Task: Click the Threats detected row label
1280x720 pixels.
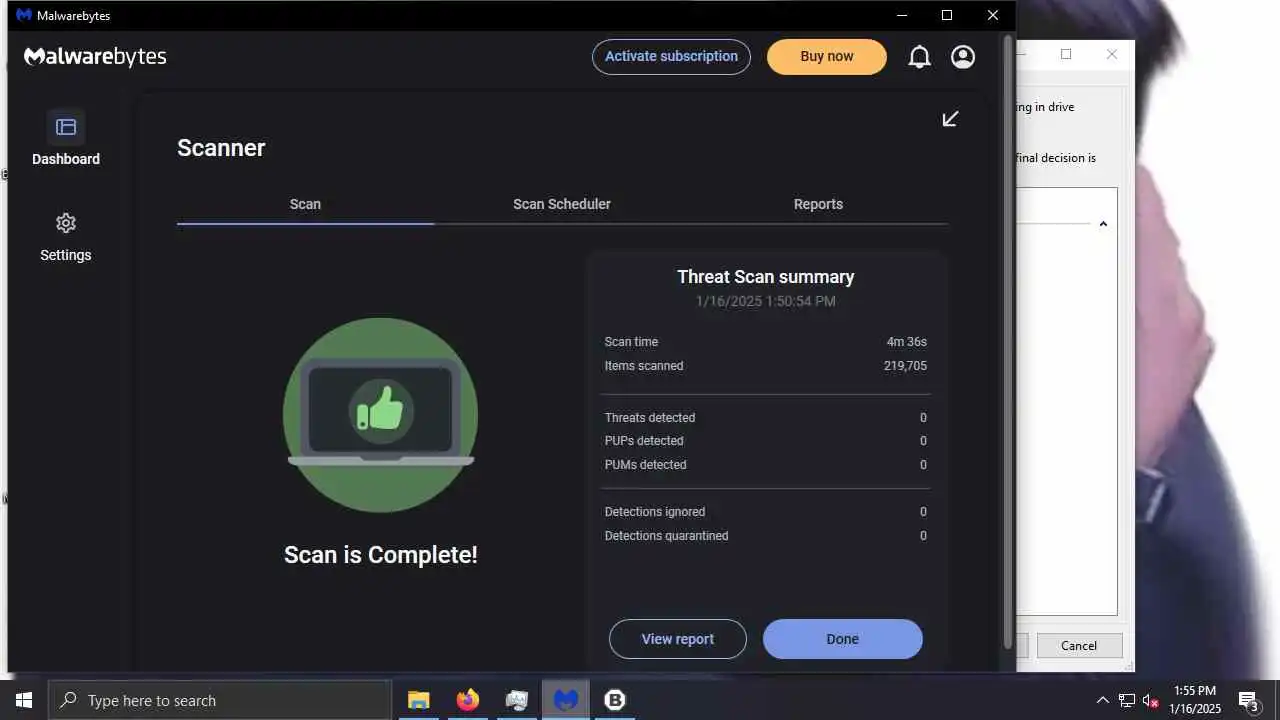Action: [x=650, y=418]
